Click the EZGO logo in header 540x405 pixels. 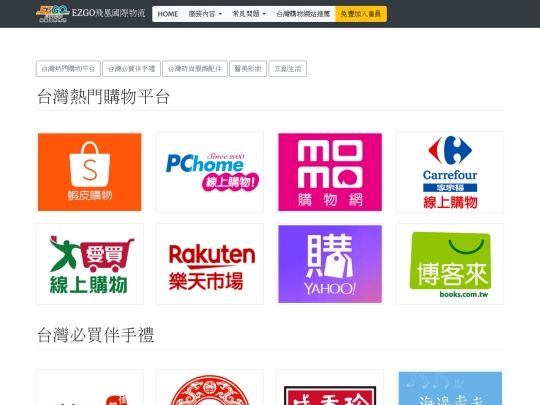click(x=53, y=14)
